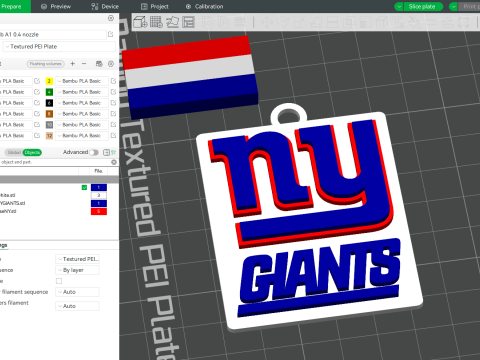Click edit icon left of filament 12 swatch
Image resolution: width=480 pixels, height=360 pixels.
click(37, 136)
